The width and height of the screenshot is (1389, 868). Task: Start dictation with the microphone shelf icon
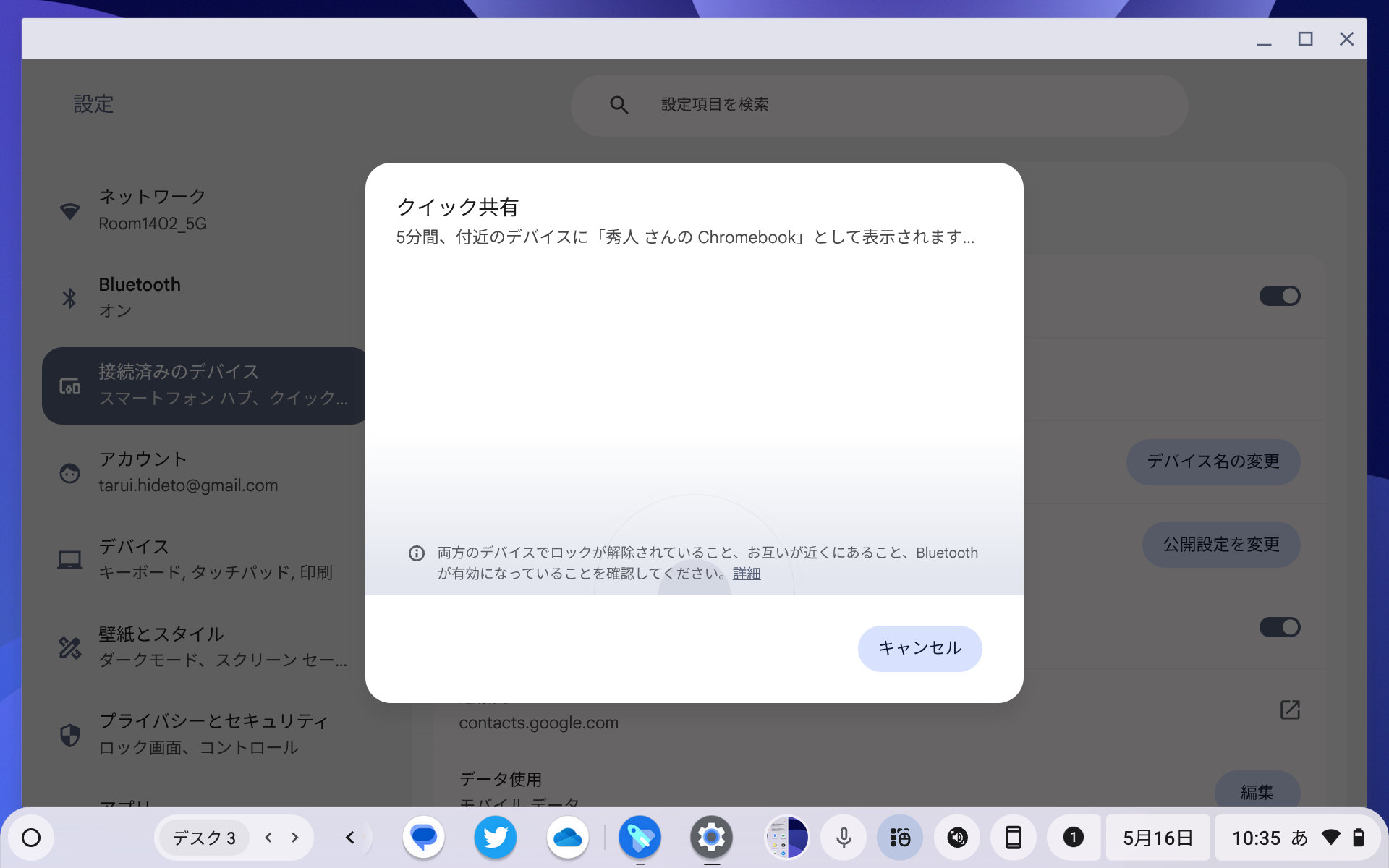pyautogui.click(x=844, y=837)
